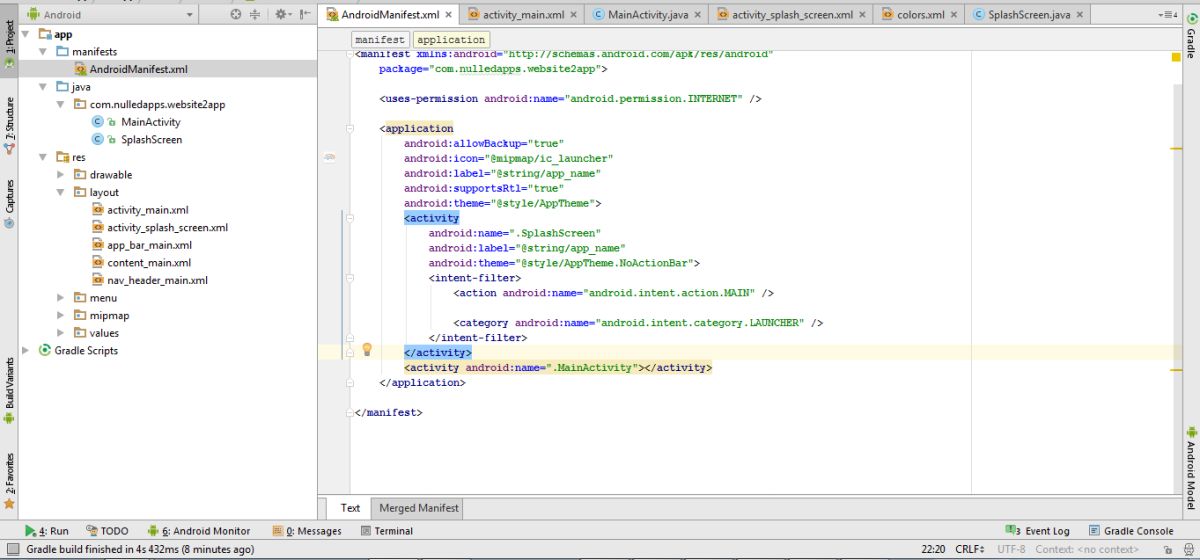Screen dimensions: 1200x560
Task: Click the 22:20 caret position indicator
Action: pos(933,549)
